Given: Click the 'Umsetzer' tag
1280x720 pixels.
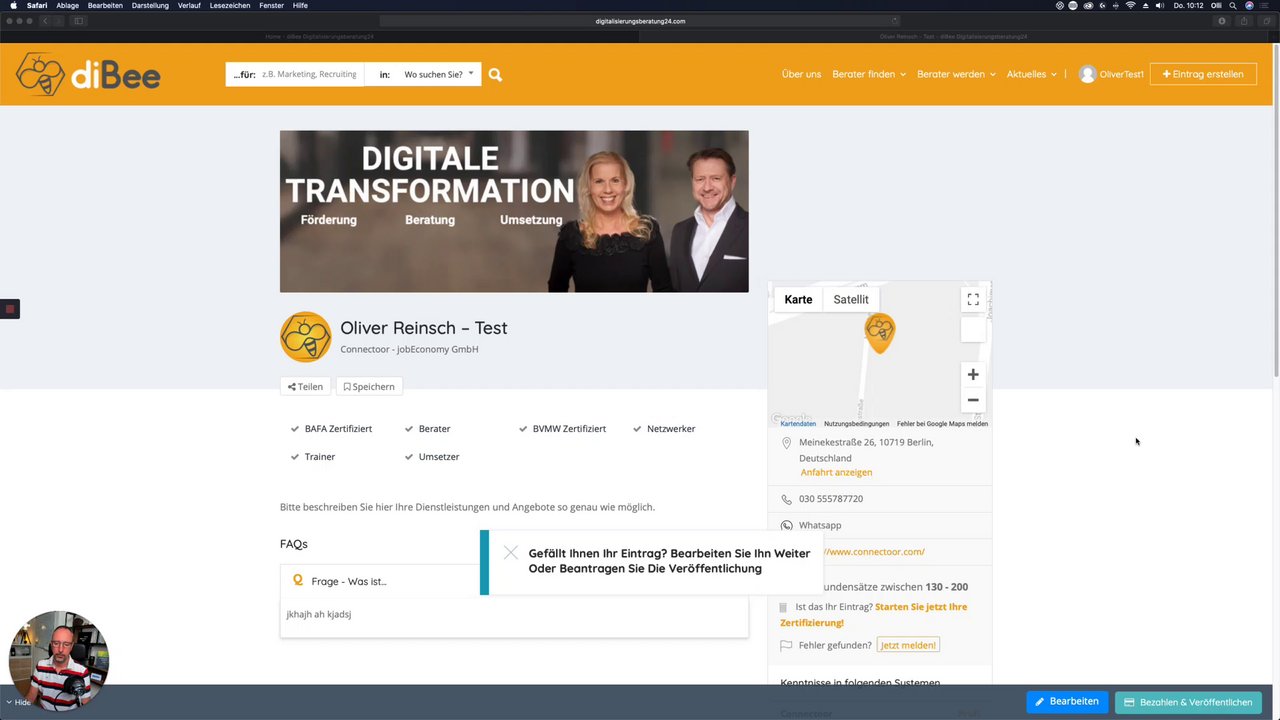Looking at the screenshot, I should [x=439, y=457].
